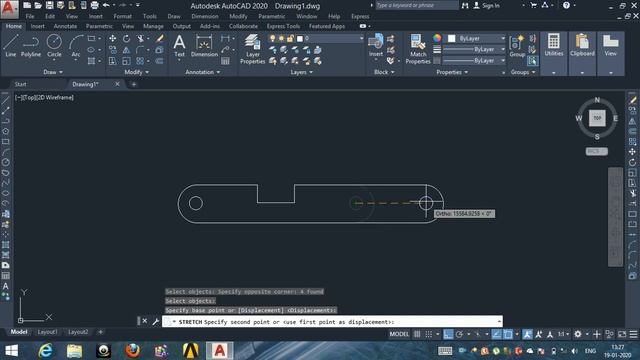This screenshot has width=640, height=360.
Task: Switch to the Layout1 tab
Action: 47,332
